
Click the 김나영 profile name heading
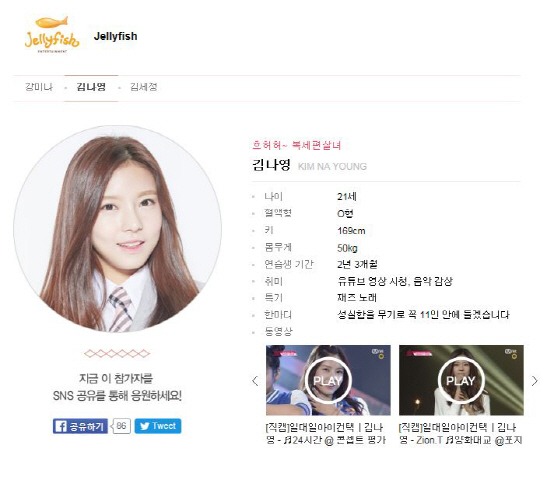coord(271,165)
